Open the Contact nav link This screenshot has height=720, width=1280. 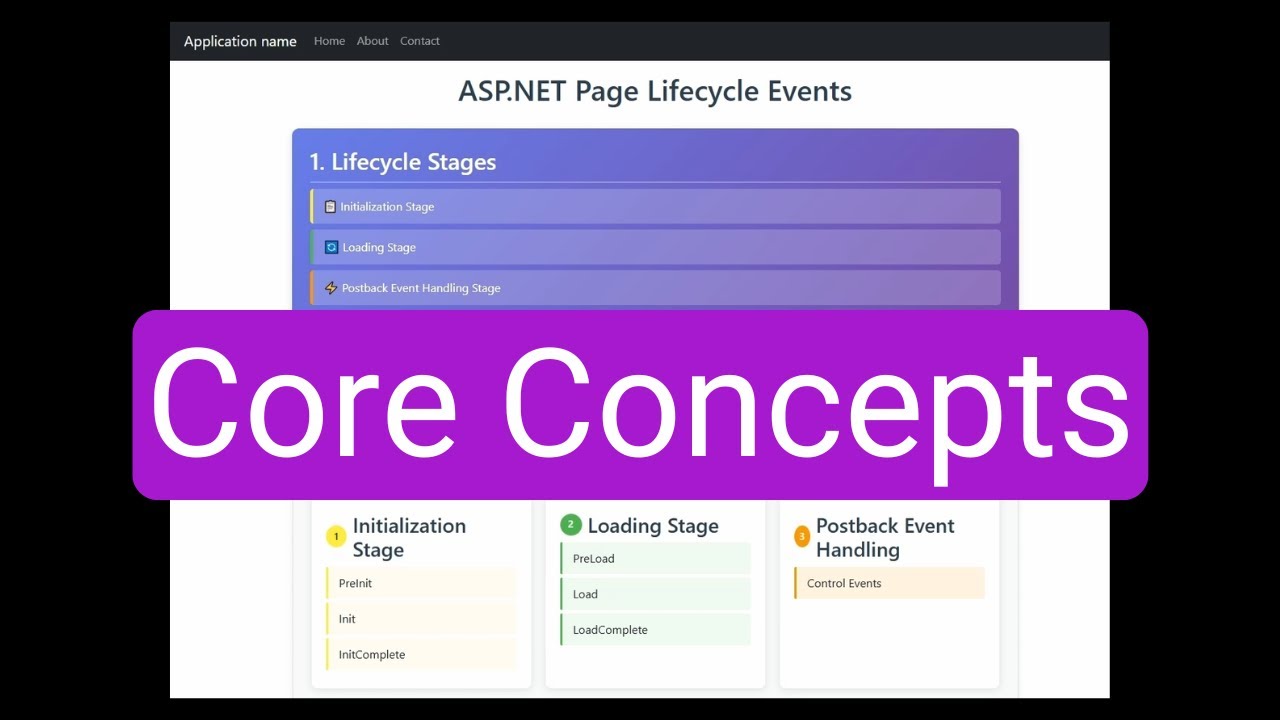point(420,41)
